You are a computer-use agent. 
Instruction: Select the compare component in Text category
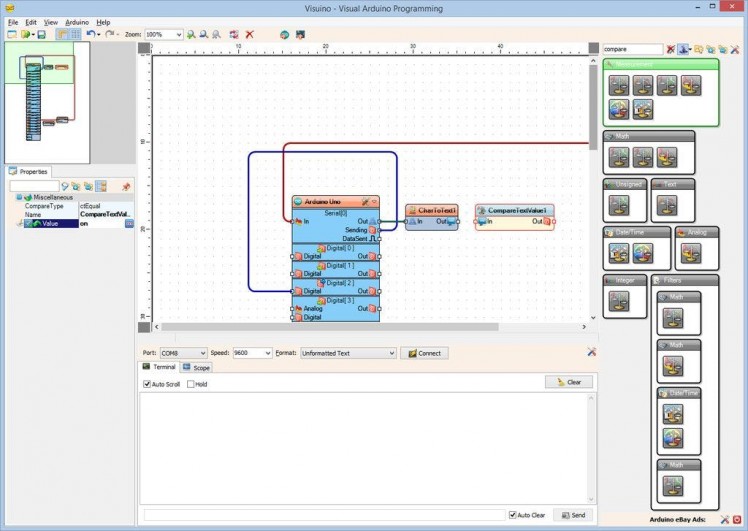click(x=666, y=204)
